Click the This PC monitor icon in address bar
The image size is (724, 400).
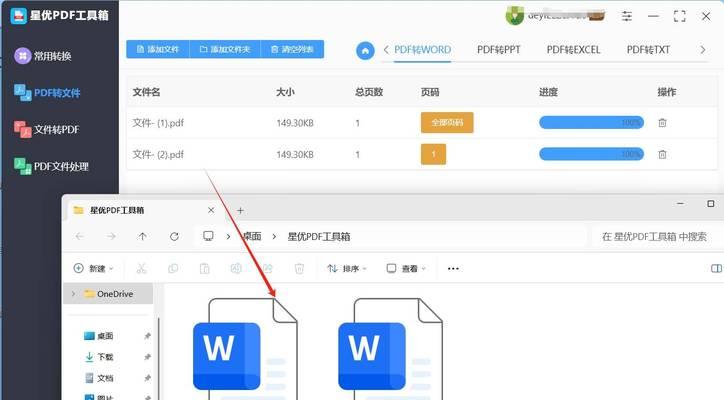(x=208, y=236)
